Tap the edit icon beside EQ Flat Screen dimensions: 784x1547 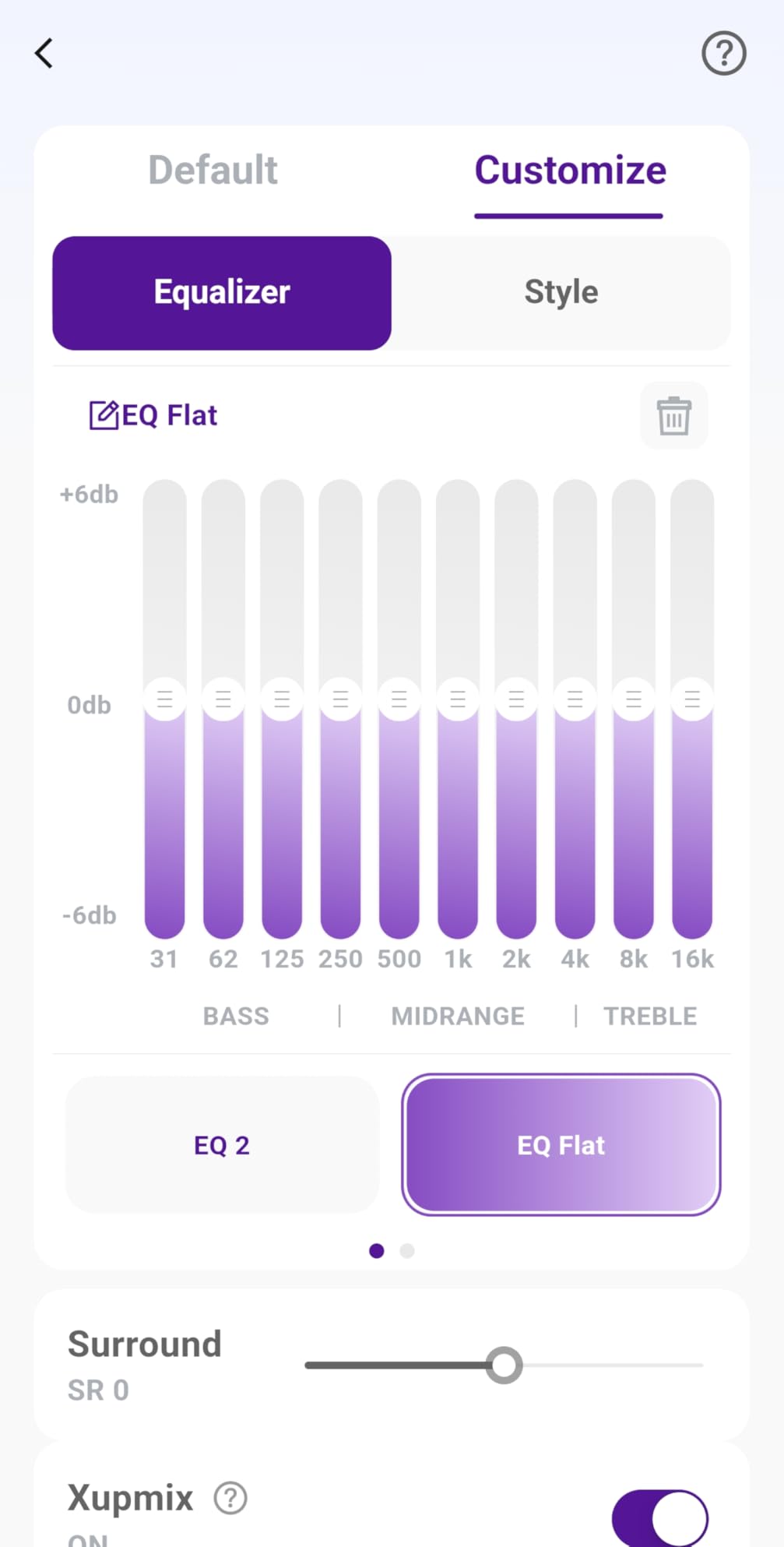coord(104,415)
